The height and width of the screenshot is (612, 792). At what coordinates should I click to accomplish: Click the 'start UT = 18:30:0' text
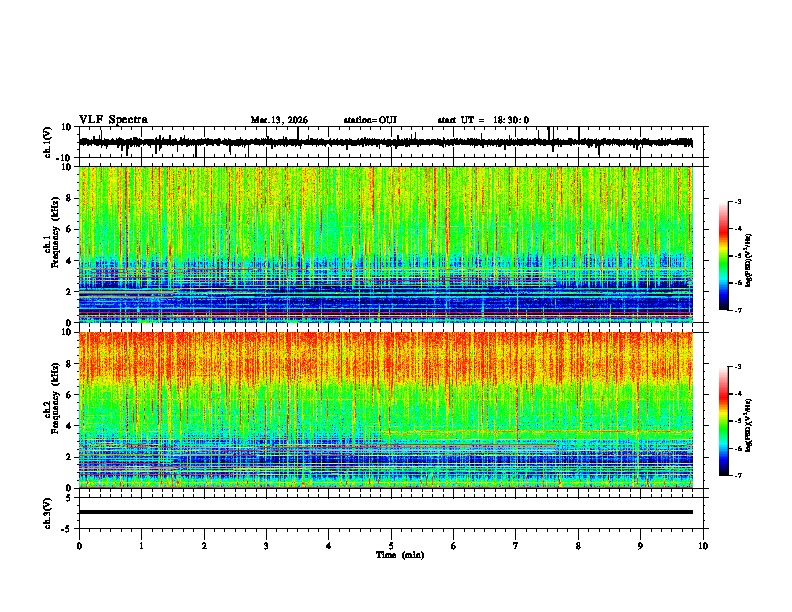point(483,120)
